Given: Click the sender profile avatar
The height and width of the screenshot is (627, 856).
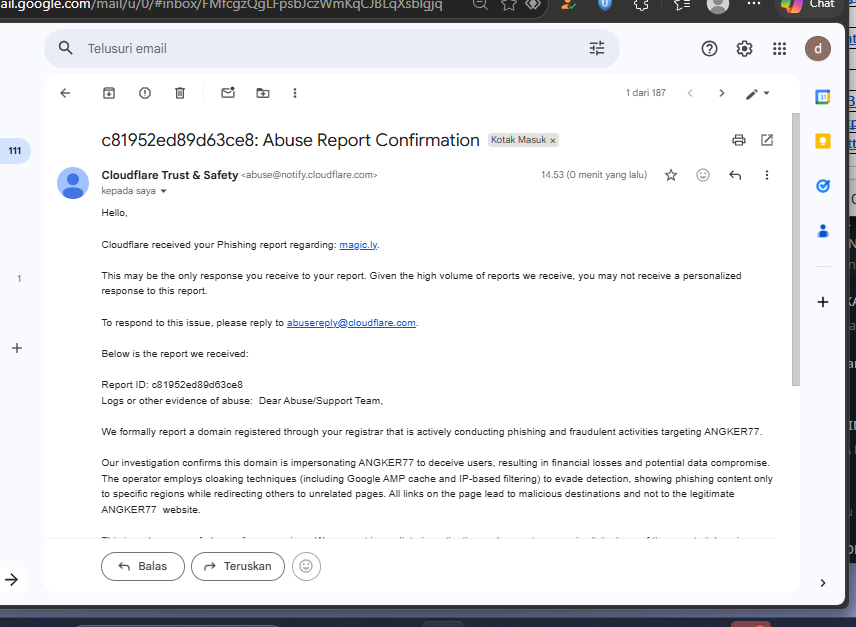Looking at the screenshot, I should (73, 183).
